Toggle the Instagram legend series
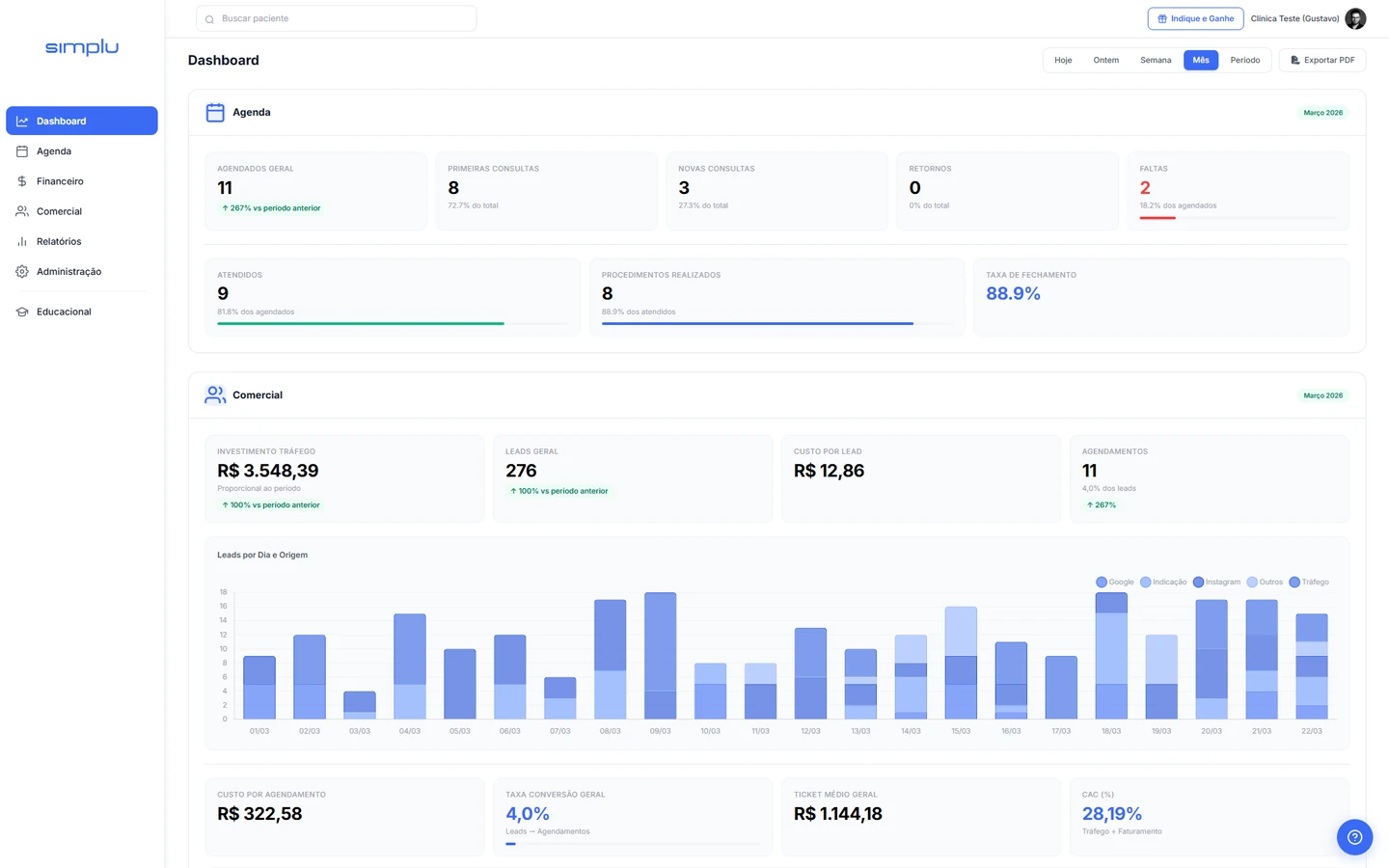Viewport: 1389px width, 868px height. [x=1216, y=583]
